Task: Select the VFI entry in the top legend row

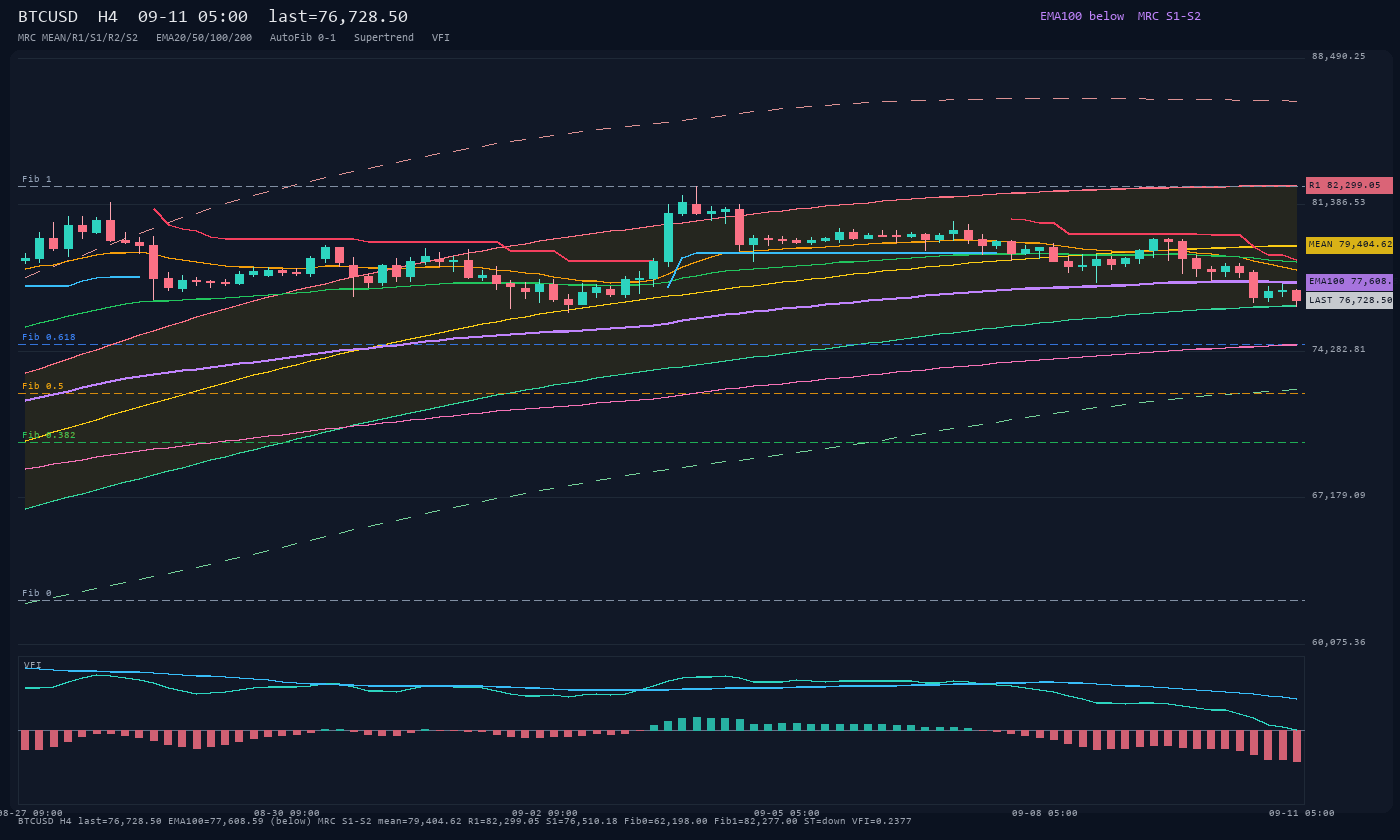Action: pyautogui.click(x=441, y=38)
